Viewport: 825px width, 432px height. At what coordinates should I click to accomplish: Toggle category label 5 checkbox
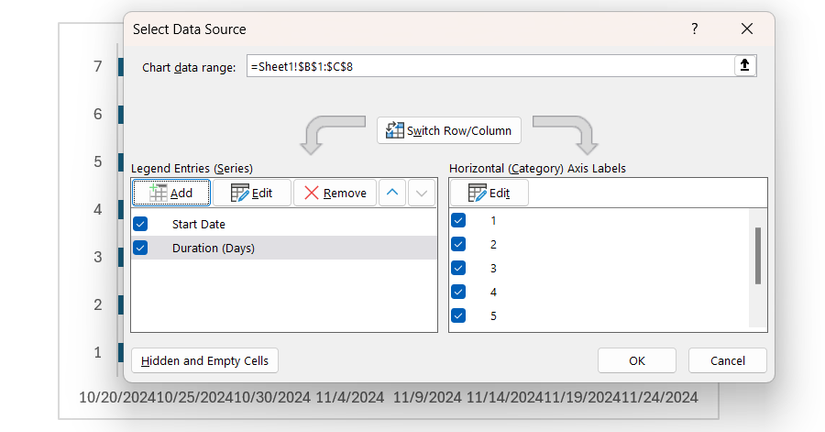point(459,316)
